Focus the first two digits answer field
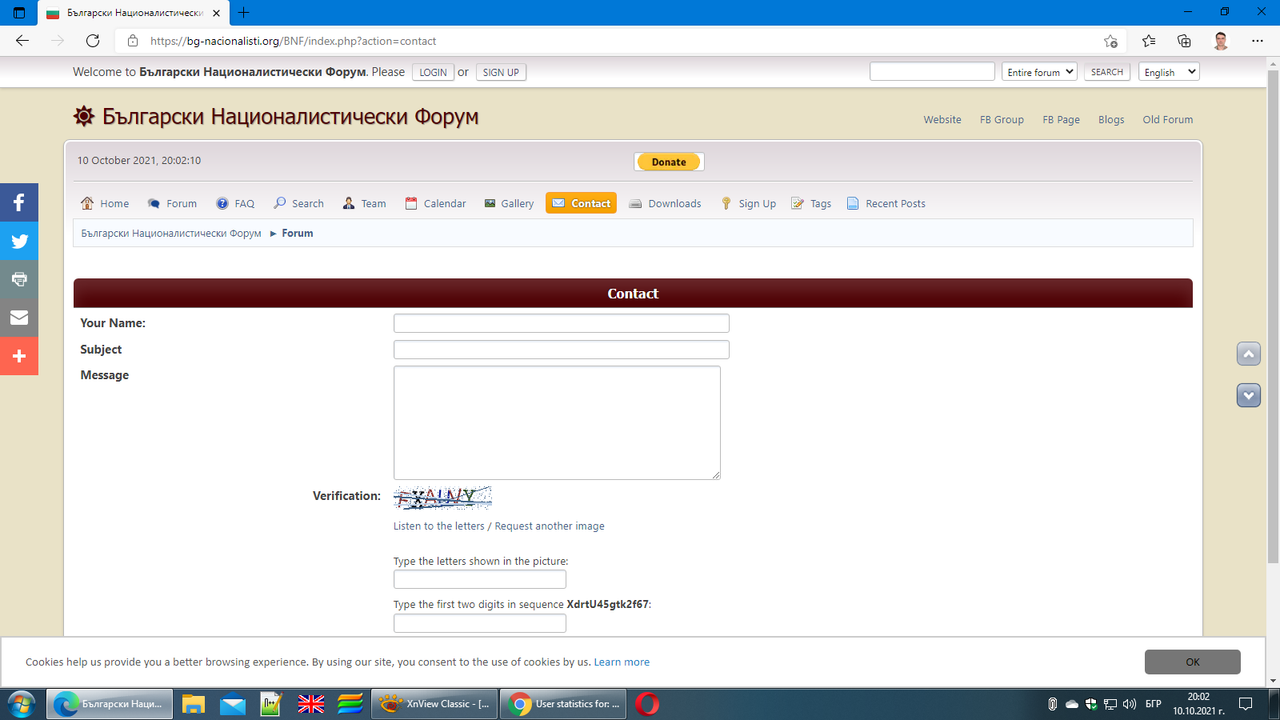Image resolution: width=1280 pixels, height=720 pixels. [x=480, y=624]
